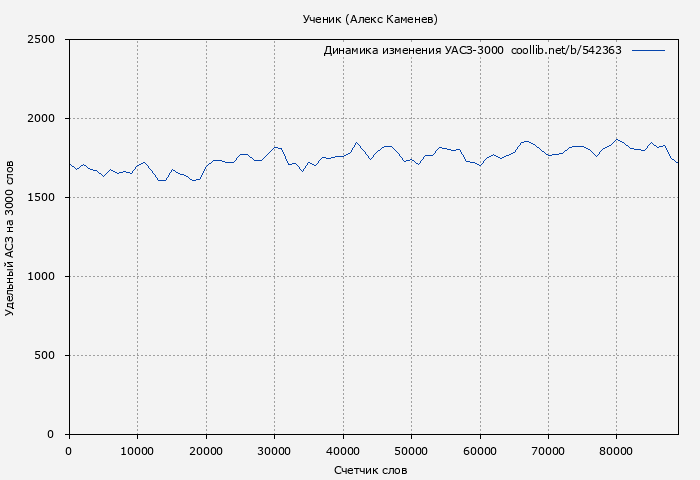Click the x-axis label 'Счетчик слов'

pyautogui.click(x=370, y=470)
